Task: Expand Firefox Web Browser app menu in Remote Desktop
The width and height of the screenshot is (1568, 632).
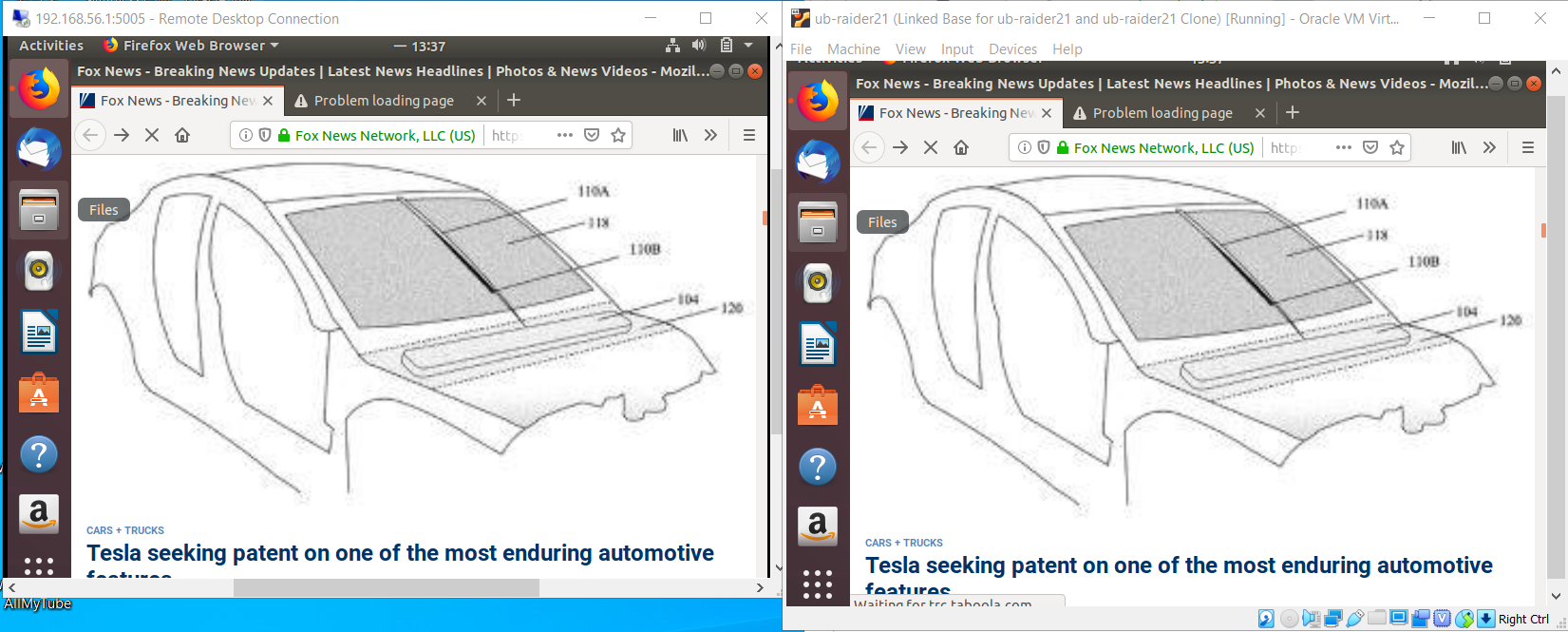Action: click(191, 46)
